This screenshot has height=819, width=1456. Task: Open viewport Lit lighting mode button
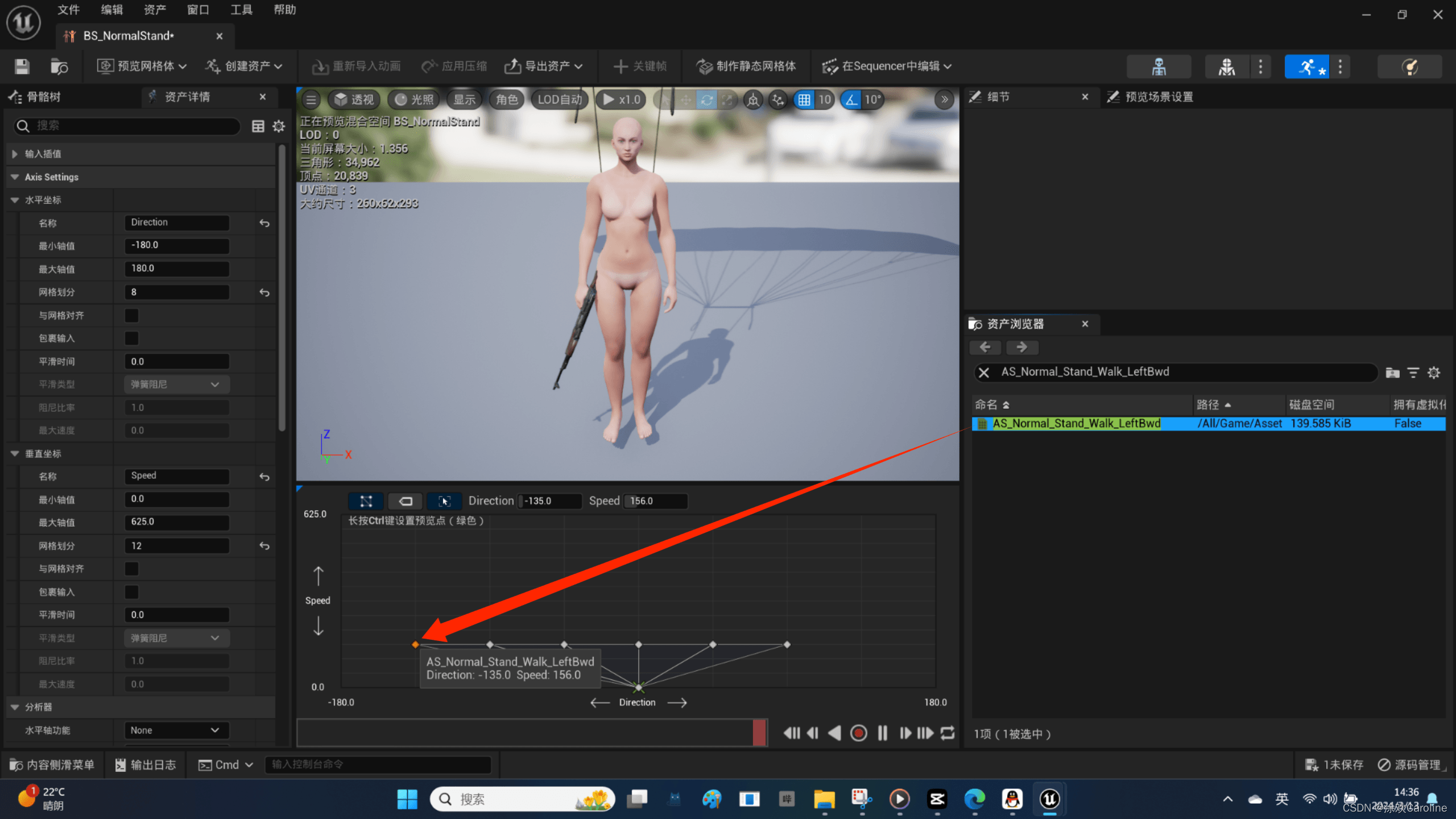(414, 100)
